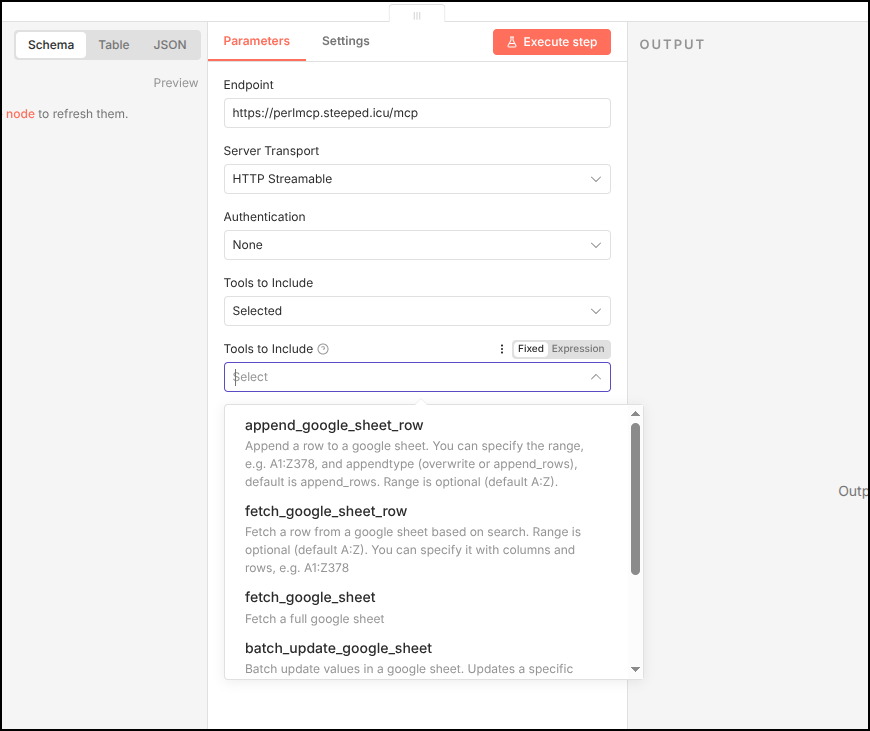Click the Endpoint URL input field
The height and width of the screenshot is (731, 870).
[x=417, y=113]
